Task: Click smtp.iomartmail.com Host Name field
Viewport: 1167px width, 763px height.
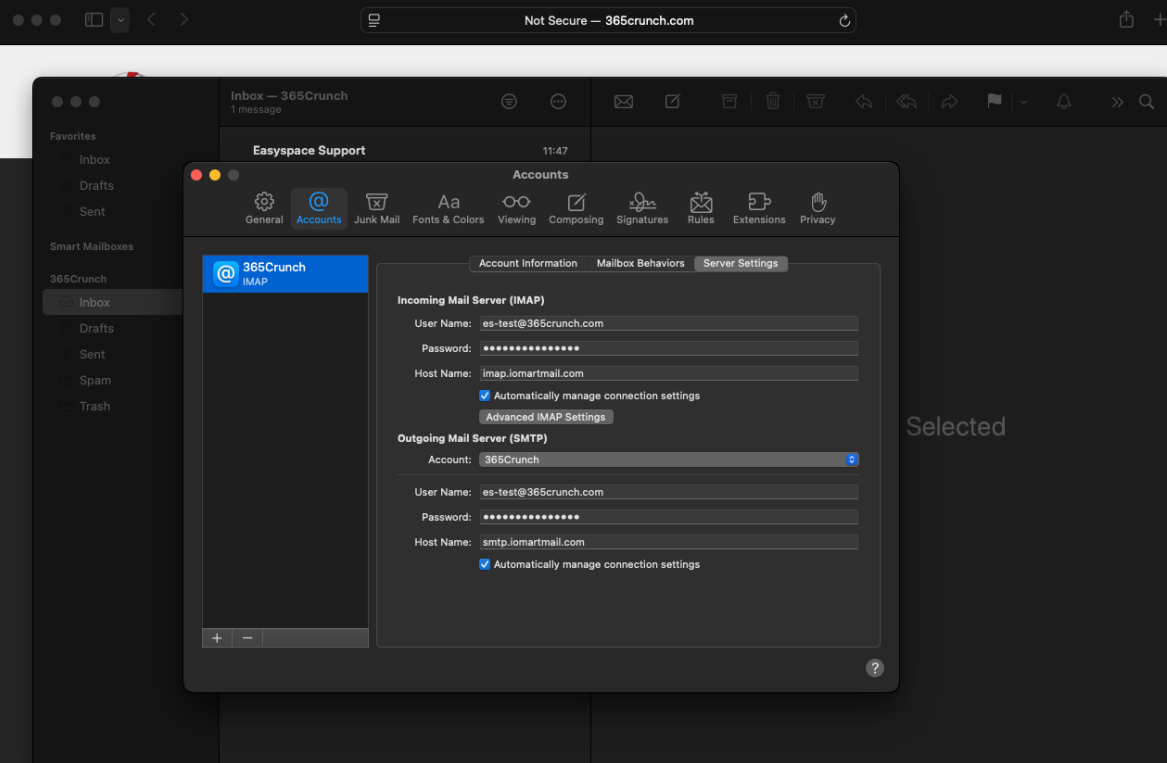Action: (668, 542)
